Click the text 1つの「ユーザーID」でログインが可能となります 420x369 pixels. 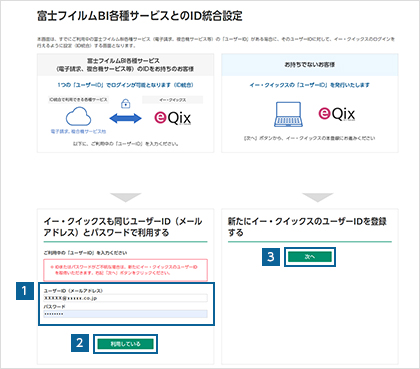[x=125, y=85]
